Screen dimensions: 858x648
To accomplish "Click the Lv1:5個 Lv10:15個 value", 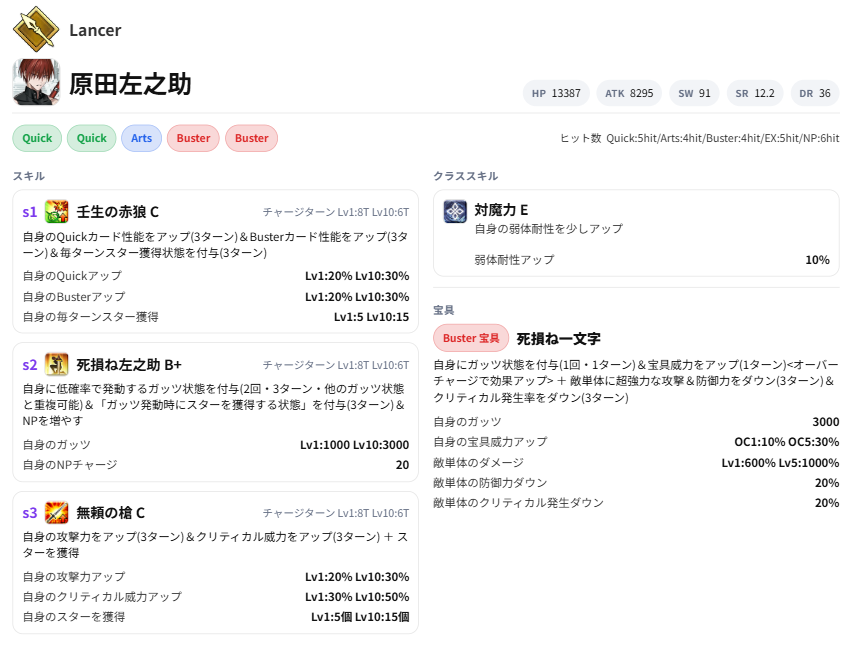I will tap(360, 617).
